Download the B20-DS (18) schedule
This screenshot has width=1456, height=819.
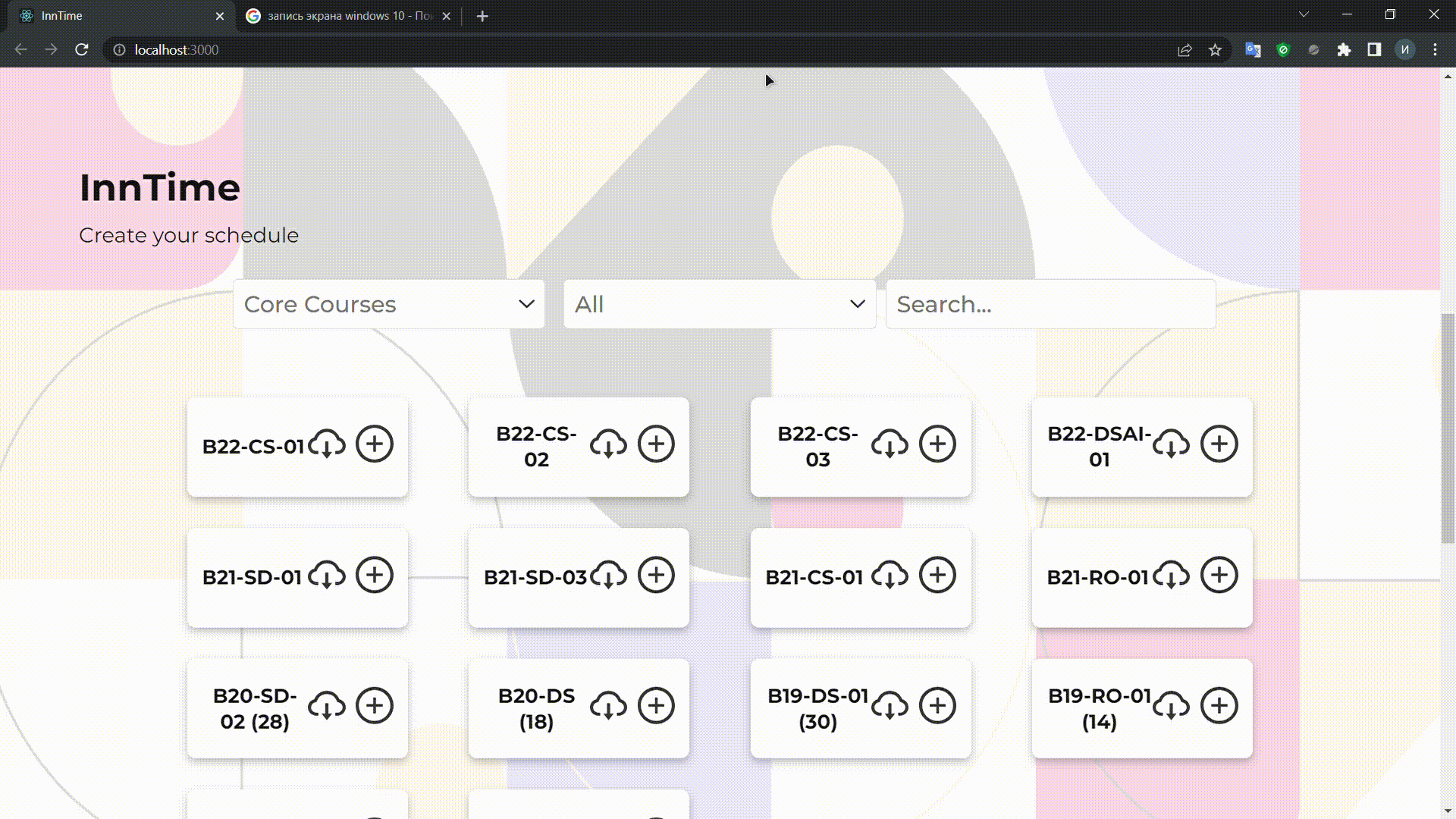tap(608, 706)
